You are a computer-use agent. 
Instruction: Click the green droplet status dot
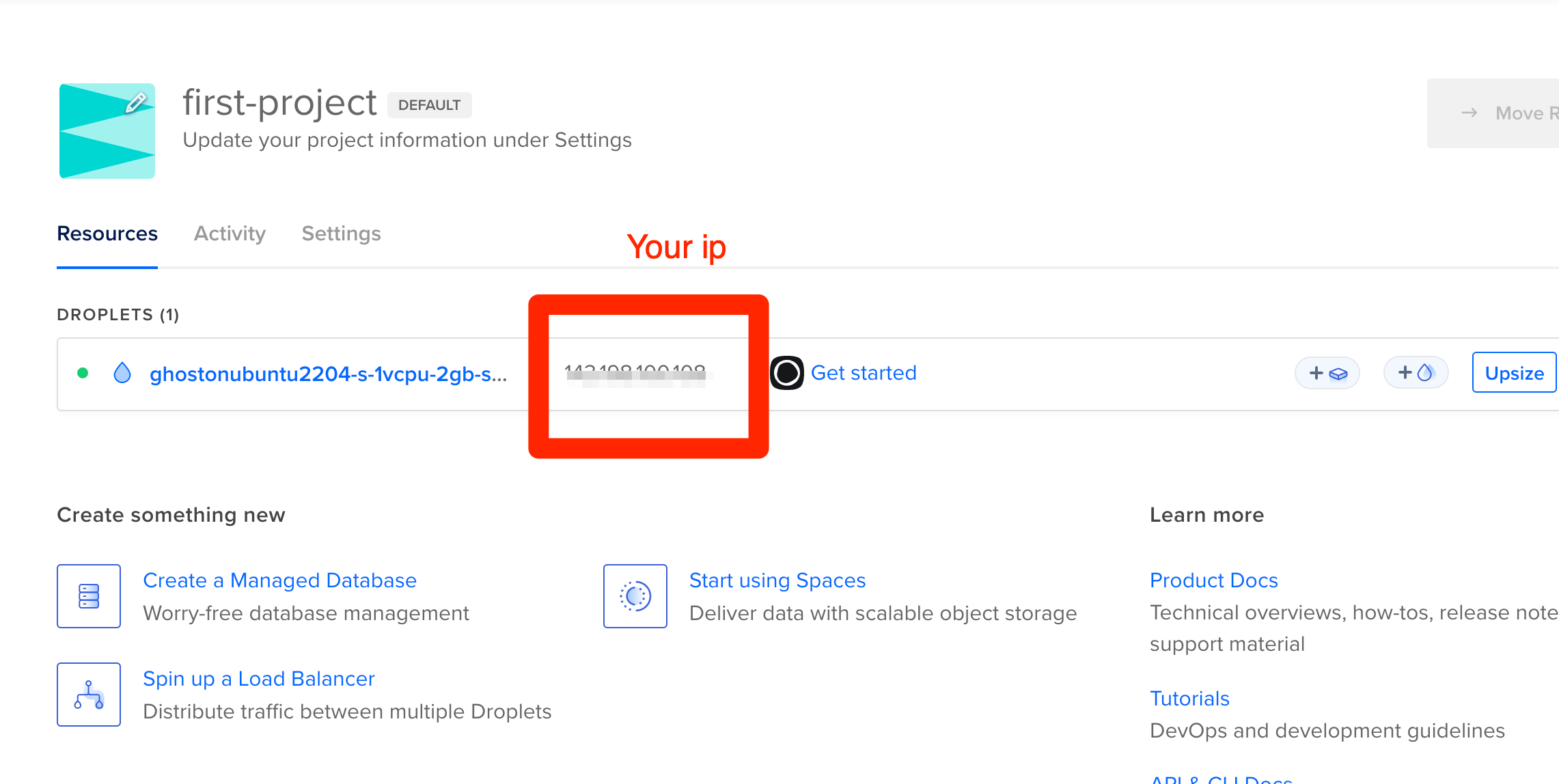click(x=83, y=373)
